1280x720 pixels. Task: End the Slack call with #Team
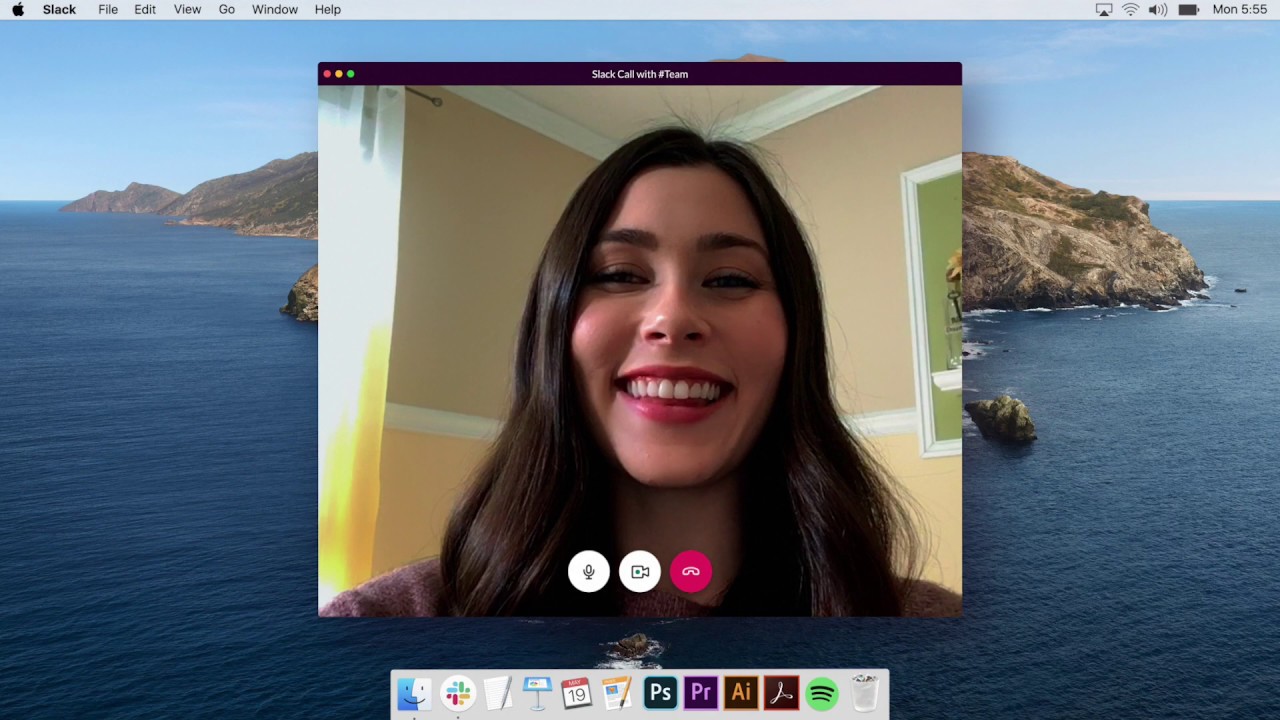[691, 571]
